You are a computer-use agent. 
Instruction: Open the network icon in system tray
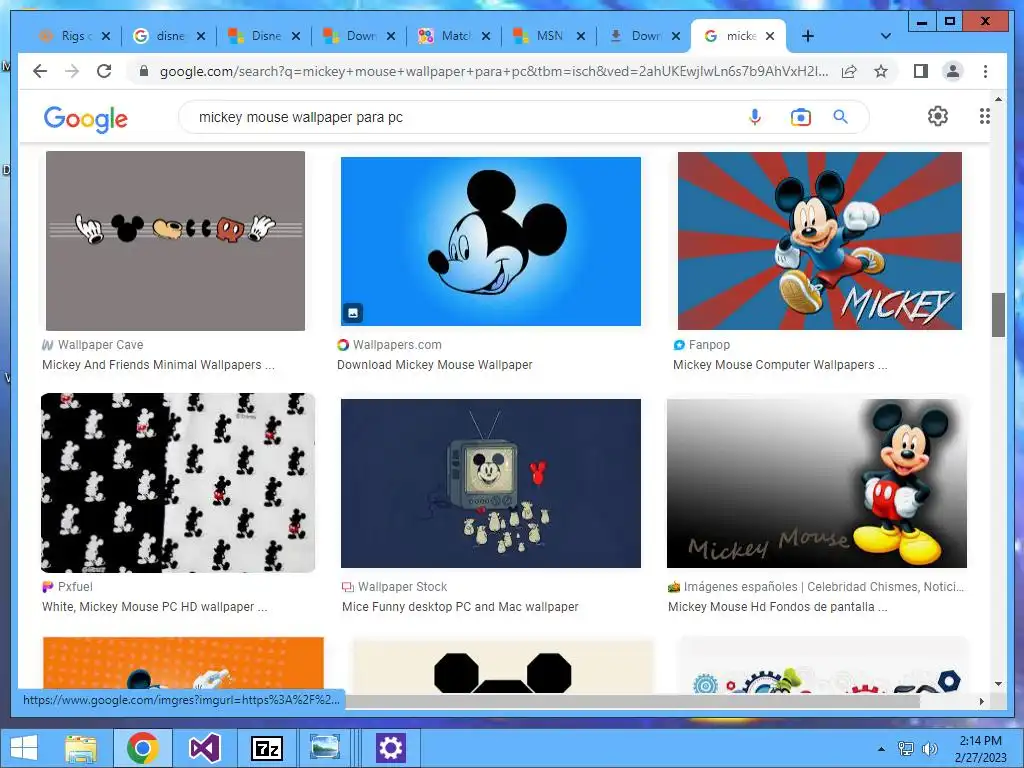(x=906, y=749)
